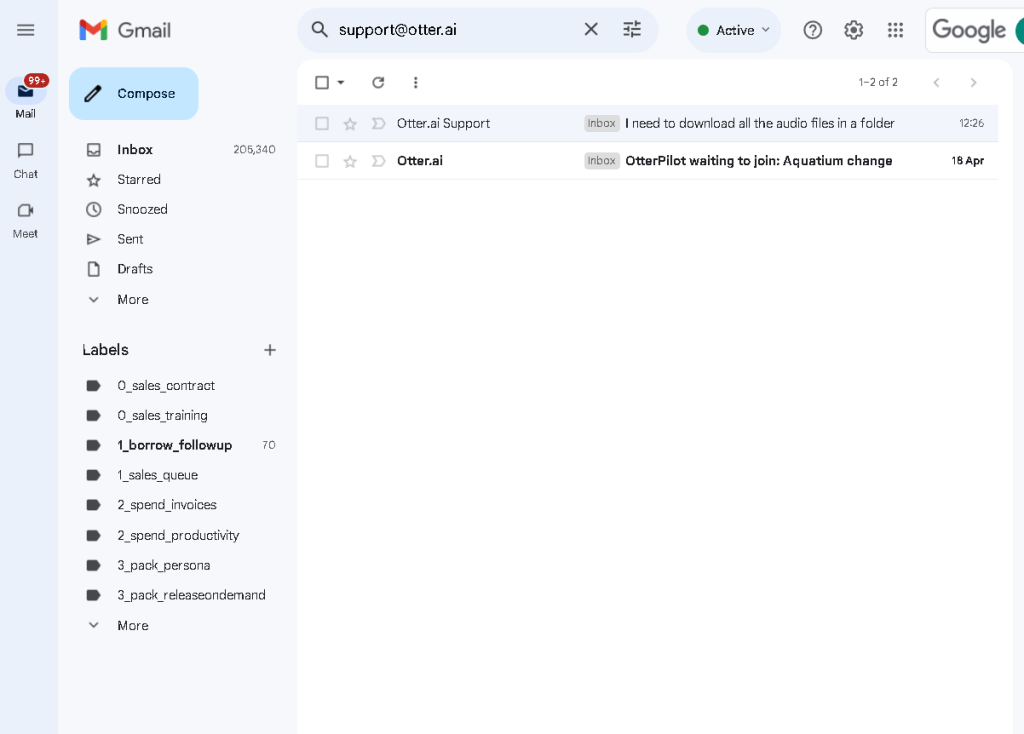Viewport: 1024px width, 734px height.
Task: Tick the checkbox for OtterPilot email
Action: pyautogui.click(x=322, y=161)
